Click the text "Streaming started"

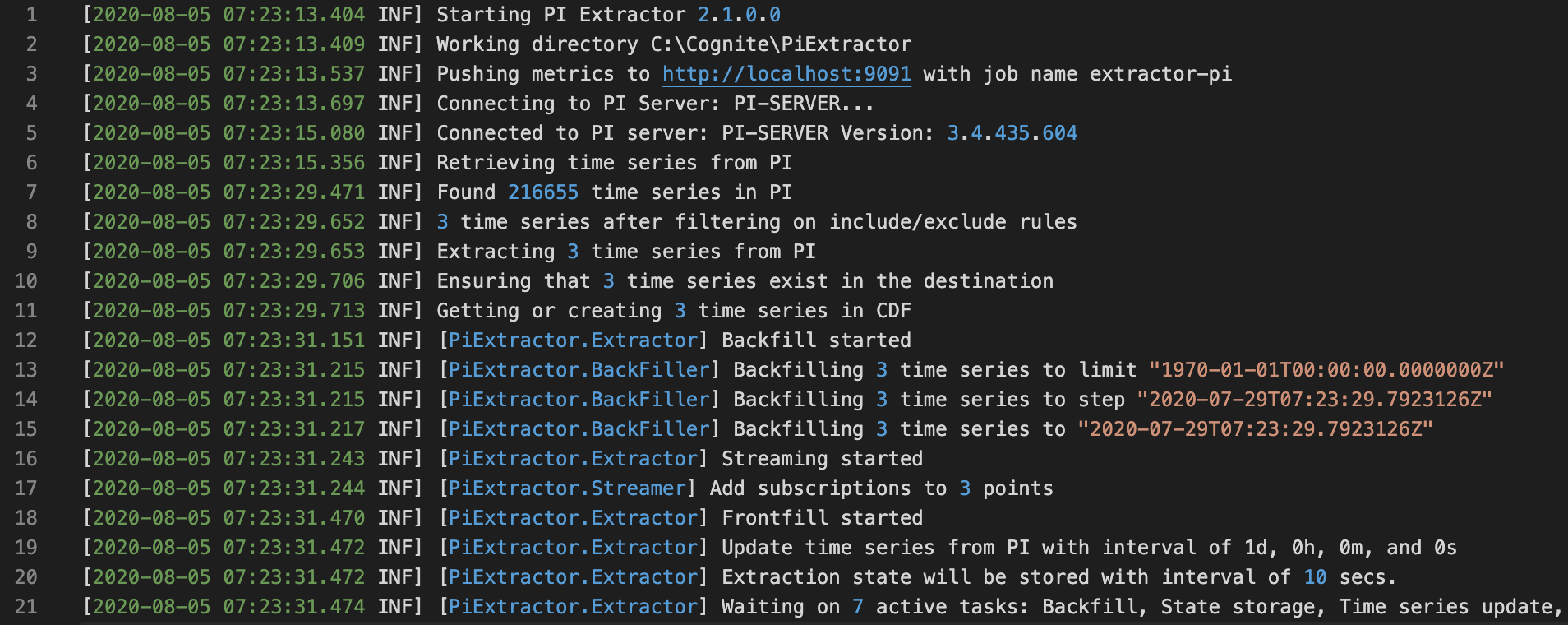coord(822,459)
